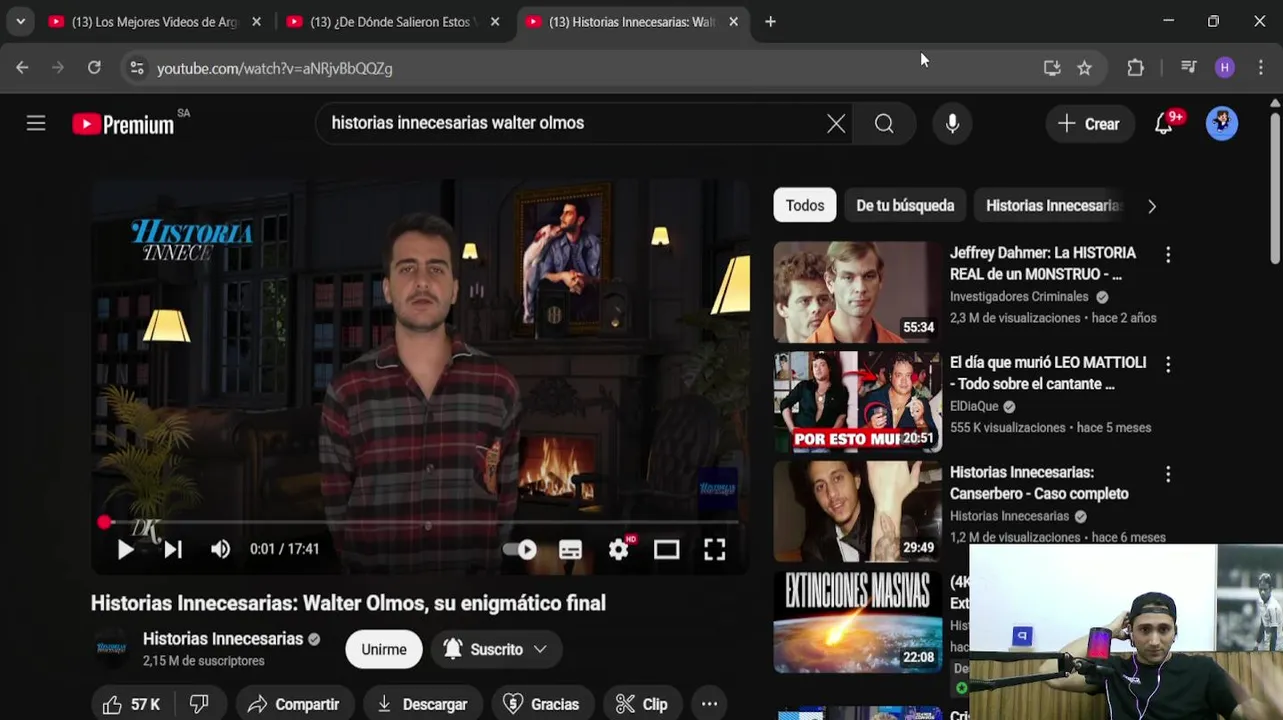
Task: Seek on the video progress bar
Action: (x=420, y=522)
